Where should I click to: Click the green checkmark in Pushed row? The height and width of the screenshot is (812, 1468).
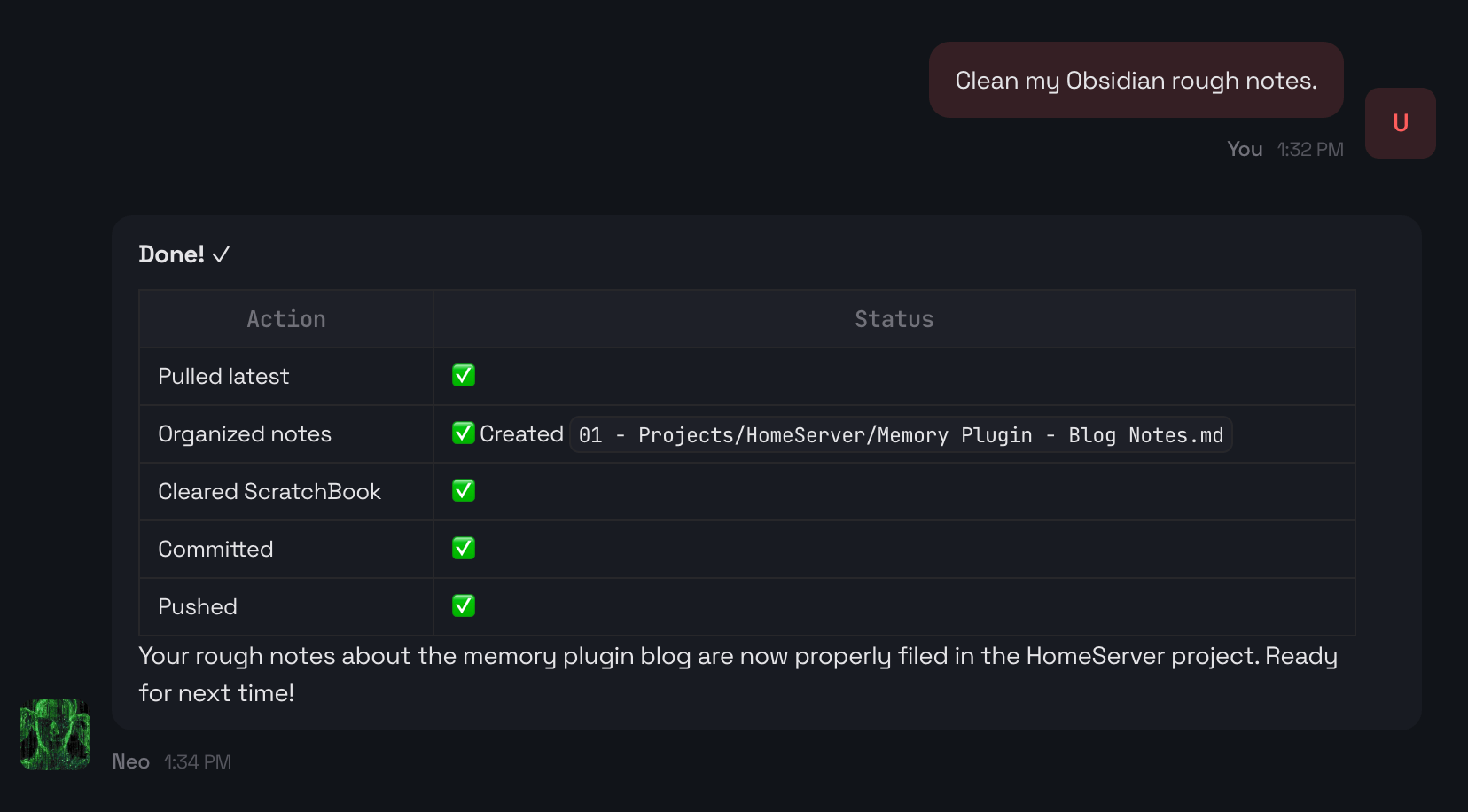[464, 606]
